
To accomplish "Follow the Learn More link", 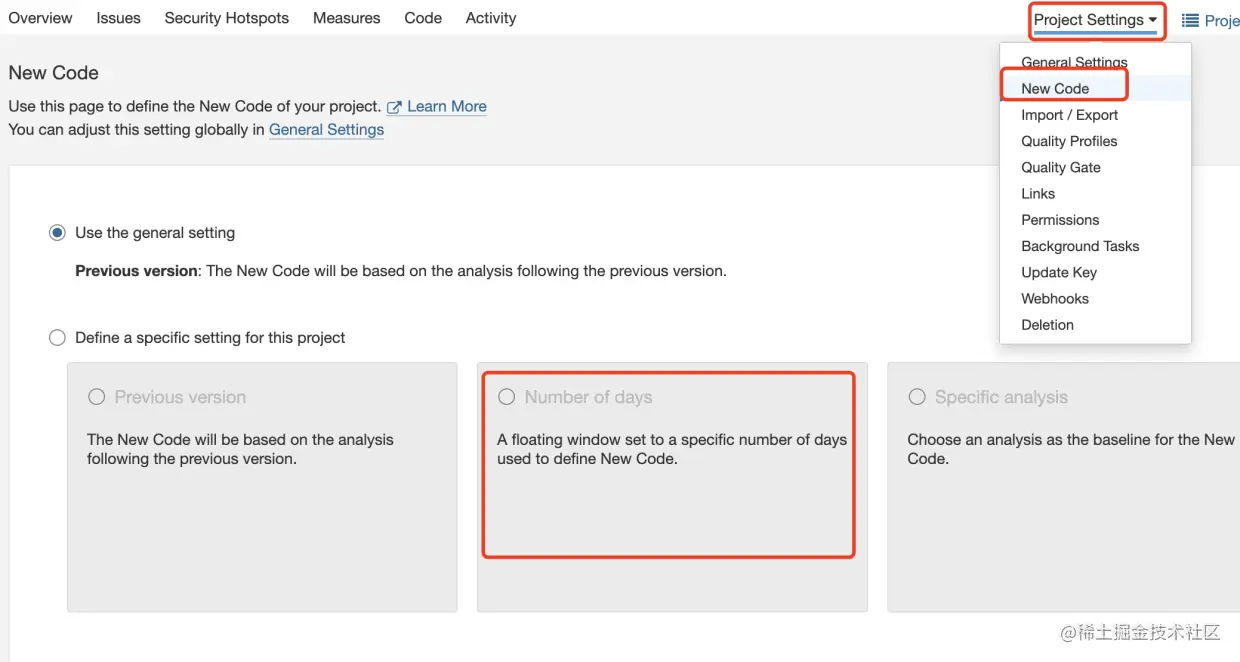I will (447, 107).
